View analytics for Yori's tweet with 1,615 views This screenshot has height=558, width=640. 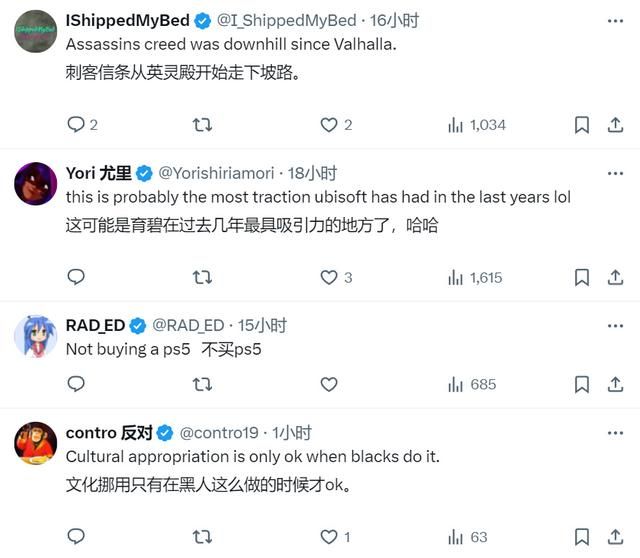475,277
